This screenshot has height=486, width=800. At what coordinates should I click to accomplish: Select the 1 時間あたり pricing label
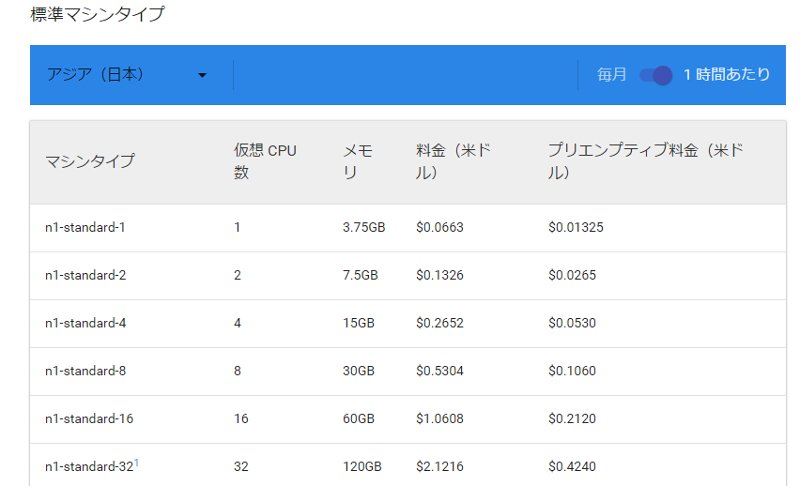click(x=727, y=74)
